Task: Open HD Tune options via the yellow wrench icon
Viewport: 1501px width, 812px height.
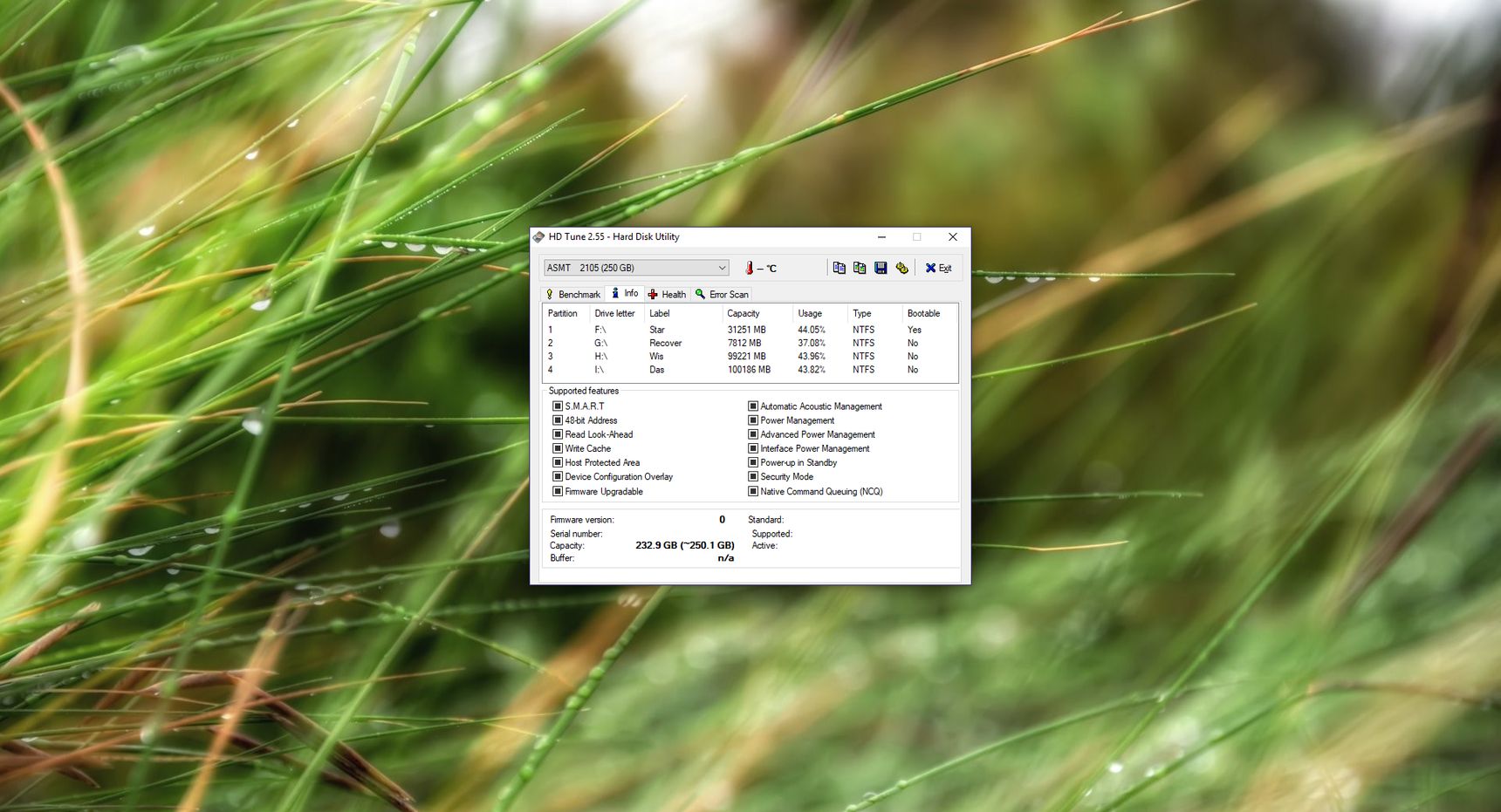Action: [x=901, y=268]
